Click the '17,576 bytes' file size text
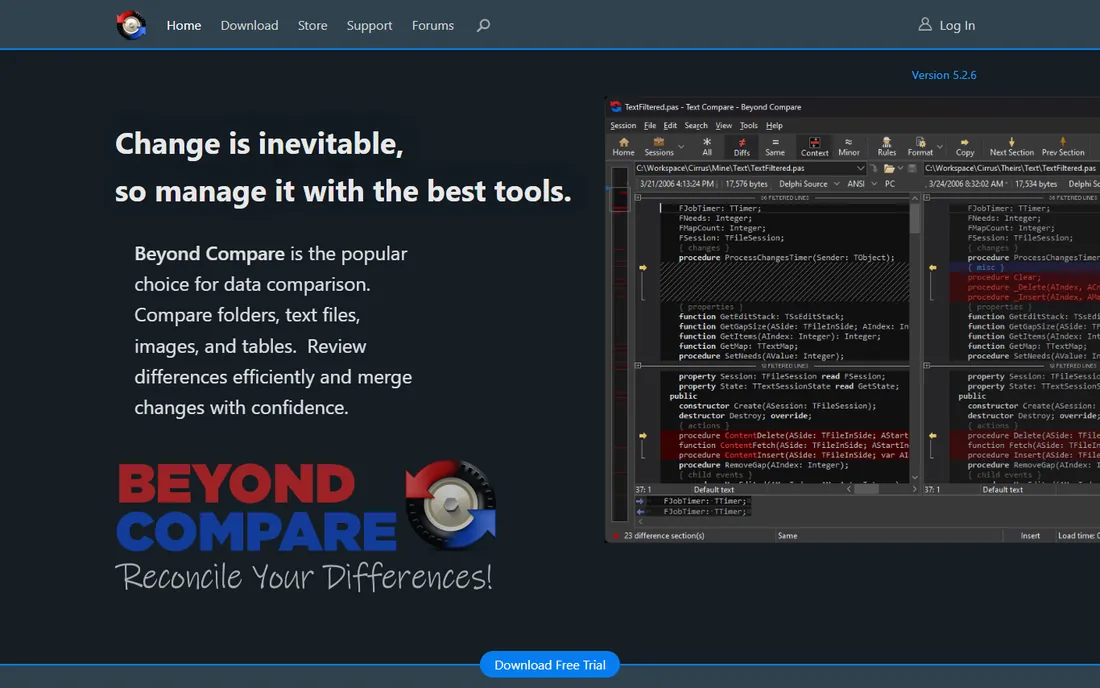The height and width of the screenshot is (688, 1100). pos(746,184)
